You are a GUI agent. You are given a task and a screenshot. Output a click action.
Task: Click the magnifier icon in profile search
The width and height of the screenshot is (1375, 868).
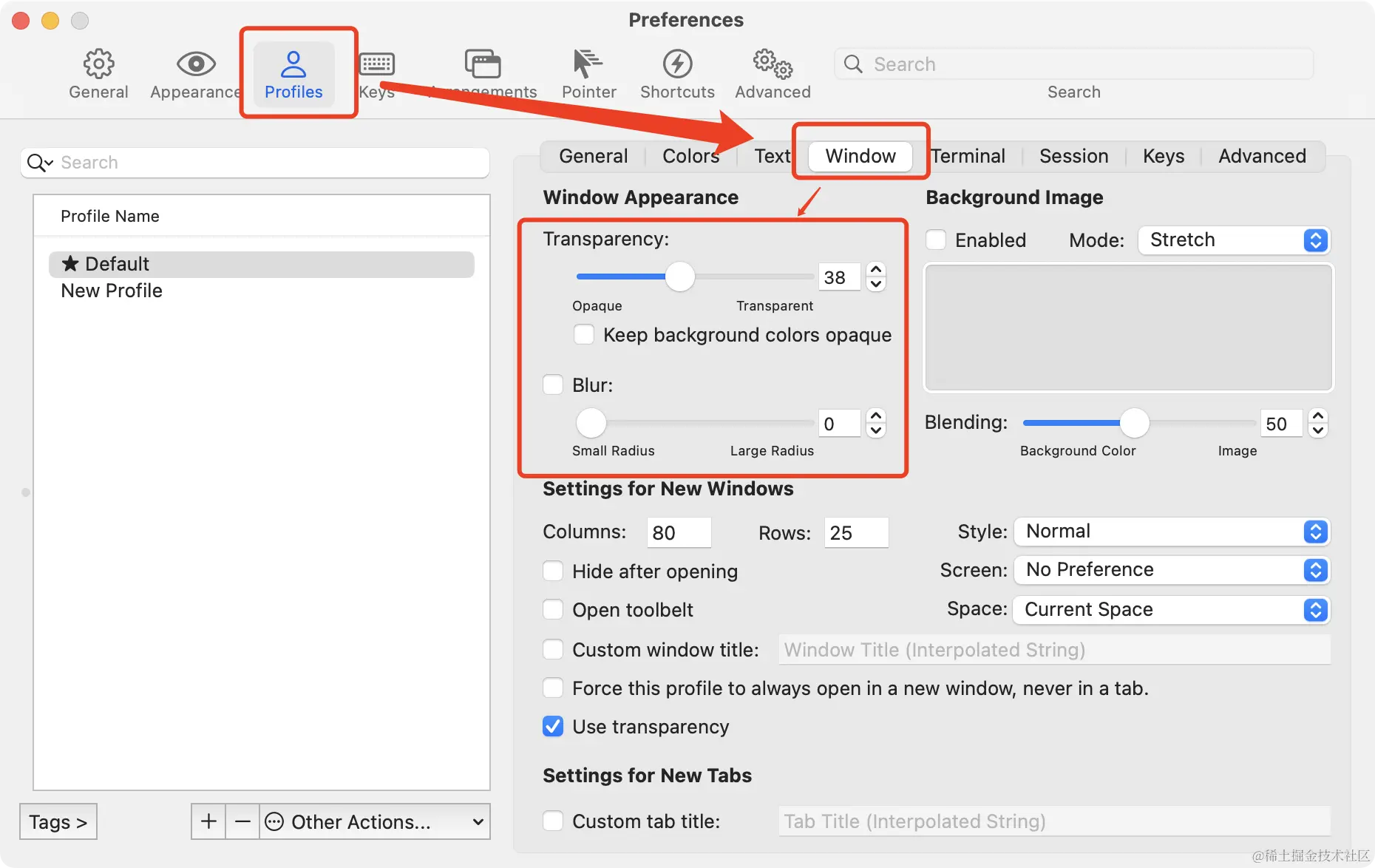tap(40, 163)
